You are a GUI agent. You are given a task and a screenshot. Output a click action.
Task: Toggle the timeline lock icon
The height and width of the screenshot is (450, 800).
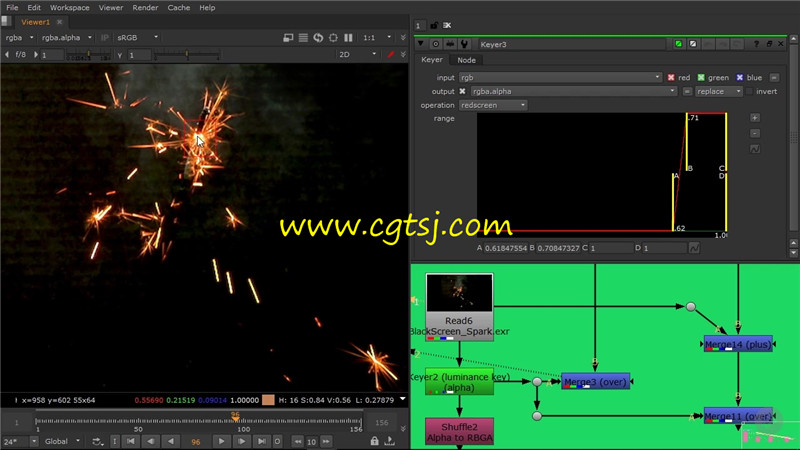(374, 441)
